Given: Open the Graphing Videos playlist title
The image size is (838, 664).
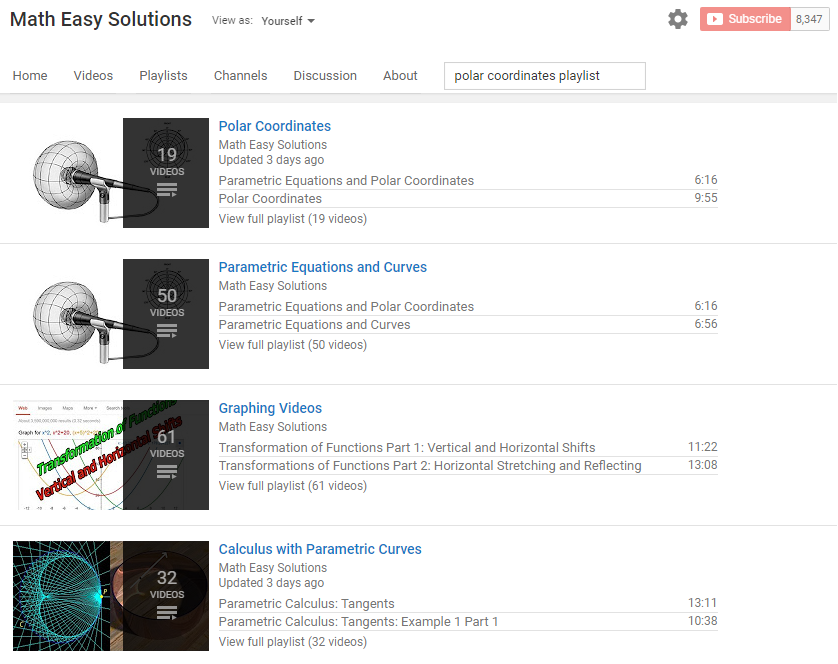Looking at the screenshot, I should pyautogui.click(x=270, y=408).
